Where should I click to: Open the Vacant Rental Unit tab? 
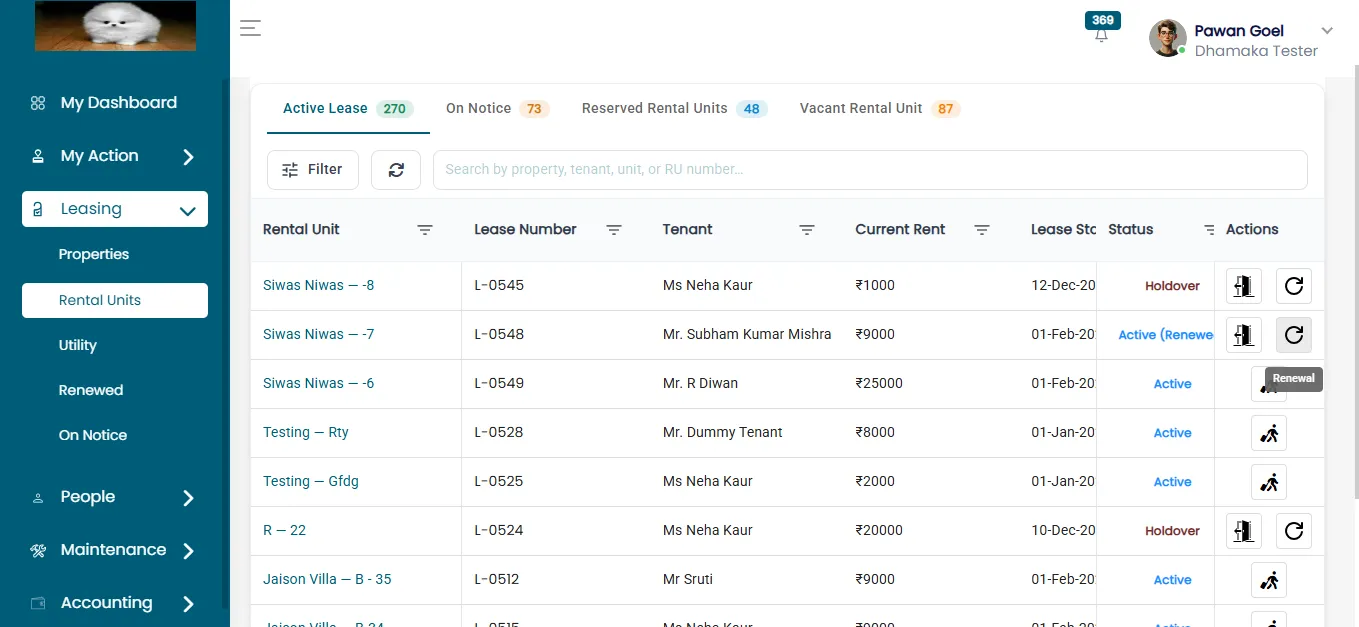coord(880,109)
